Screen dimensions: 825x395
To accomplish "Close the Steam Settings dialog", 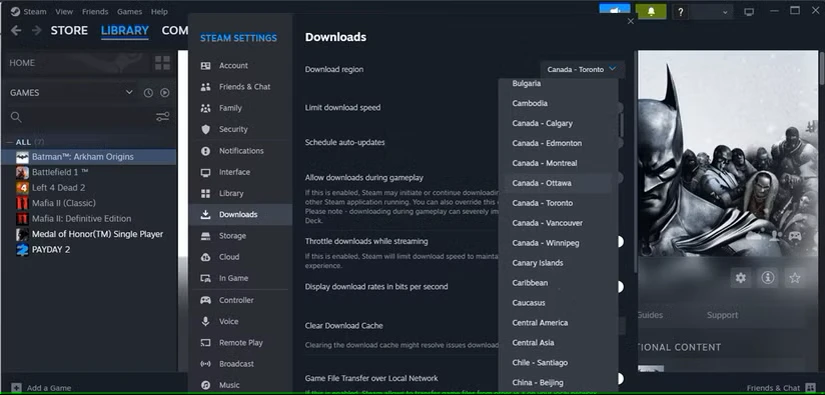I will (x=631, y=21).
